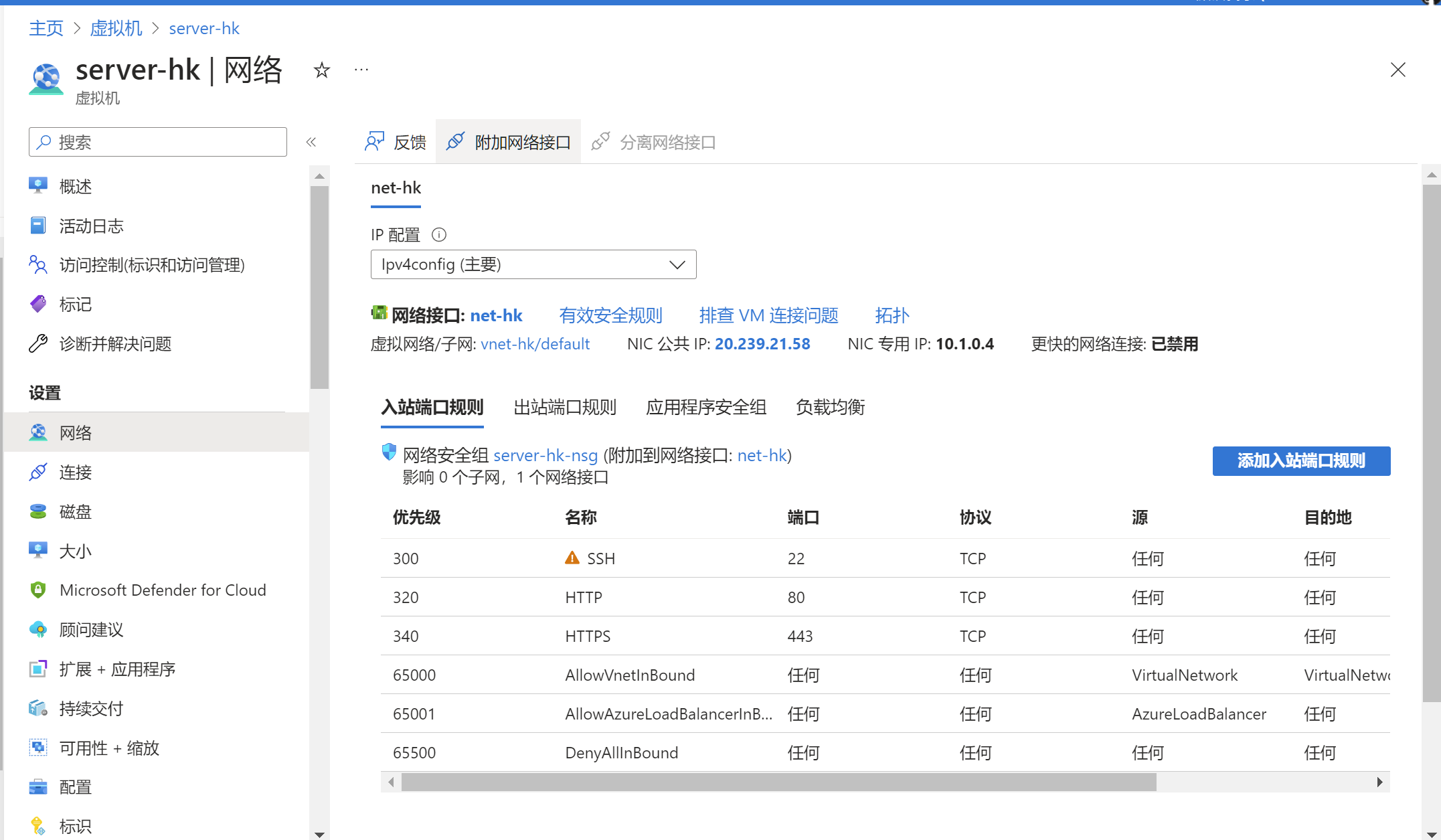Image resolution: width=1441 pixels, height=840 pixels.
Task: Click the horizontal scrollbar under the rules table
Action: coord(778,782)
